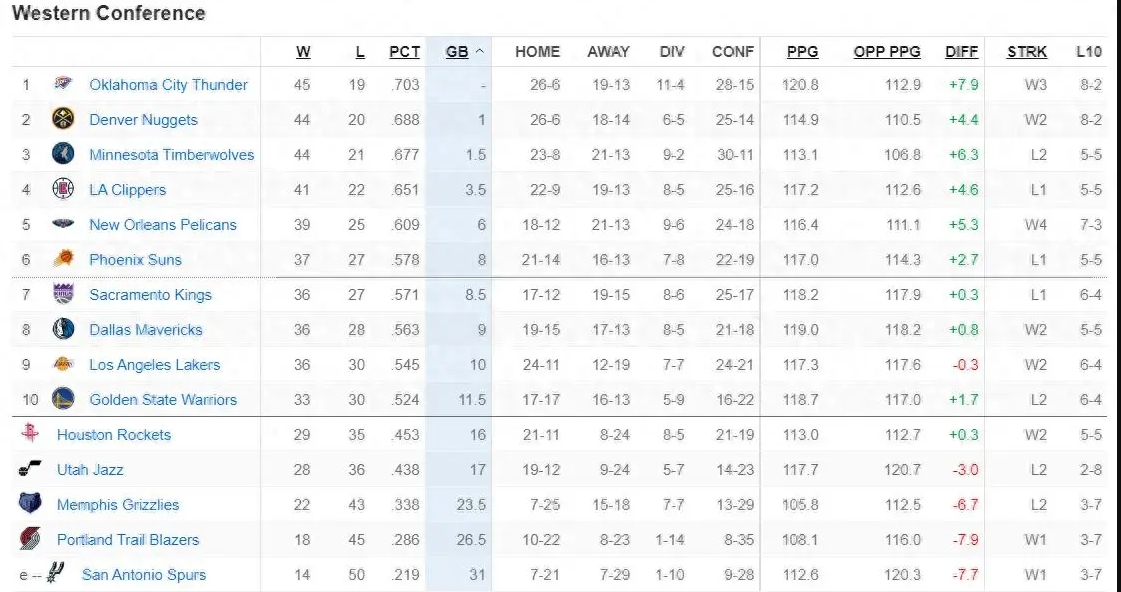Screen dimensions: 1121x592
Task: Sort by the STRK column header
Action: [1027, 52]
